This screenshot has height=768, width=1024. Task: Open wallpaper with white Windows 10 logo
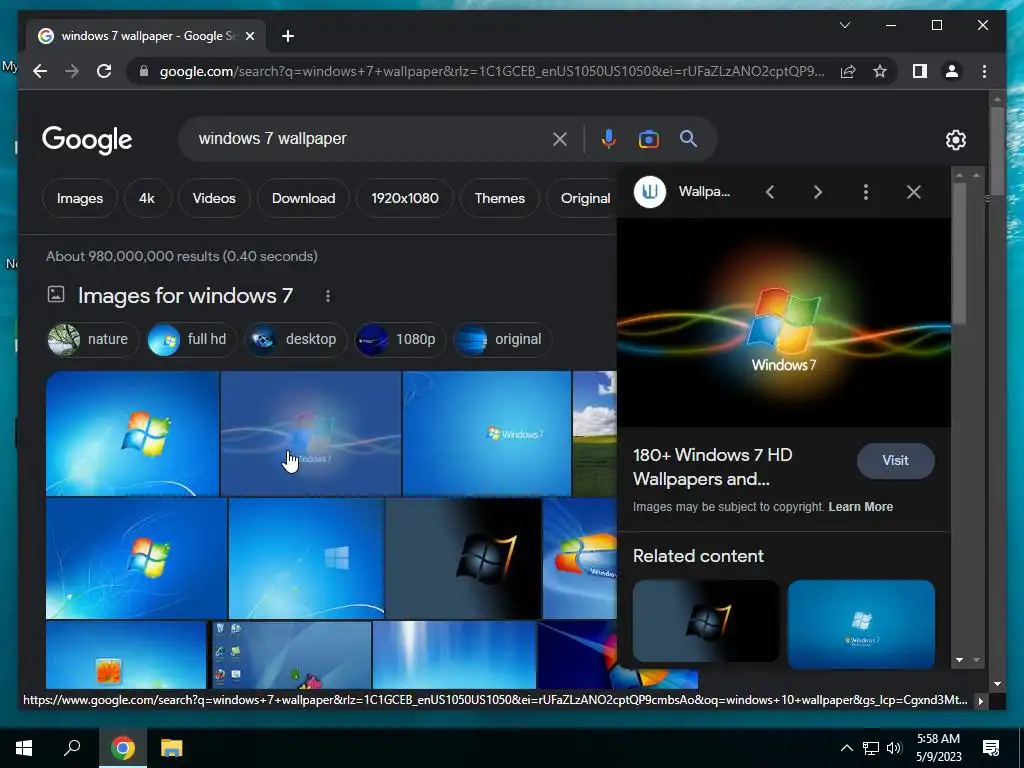coord(306,559)
